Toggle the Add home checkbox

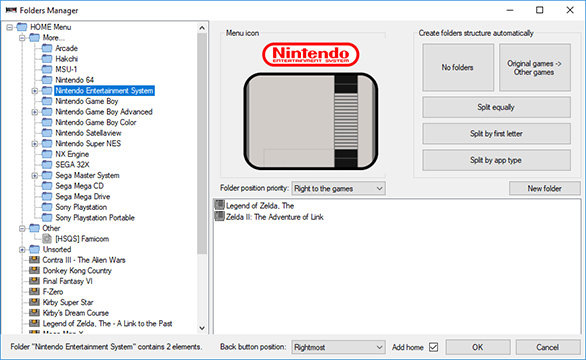tap(434, 347)
